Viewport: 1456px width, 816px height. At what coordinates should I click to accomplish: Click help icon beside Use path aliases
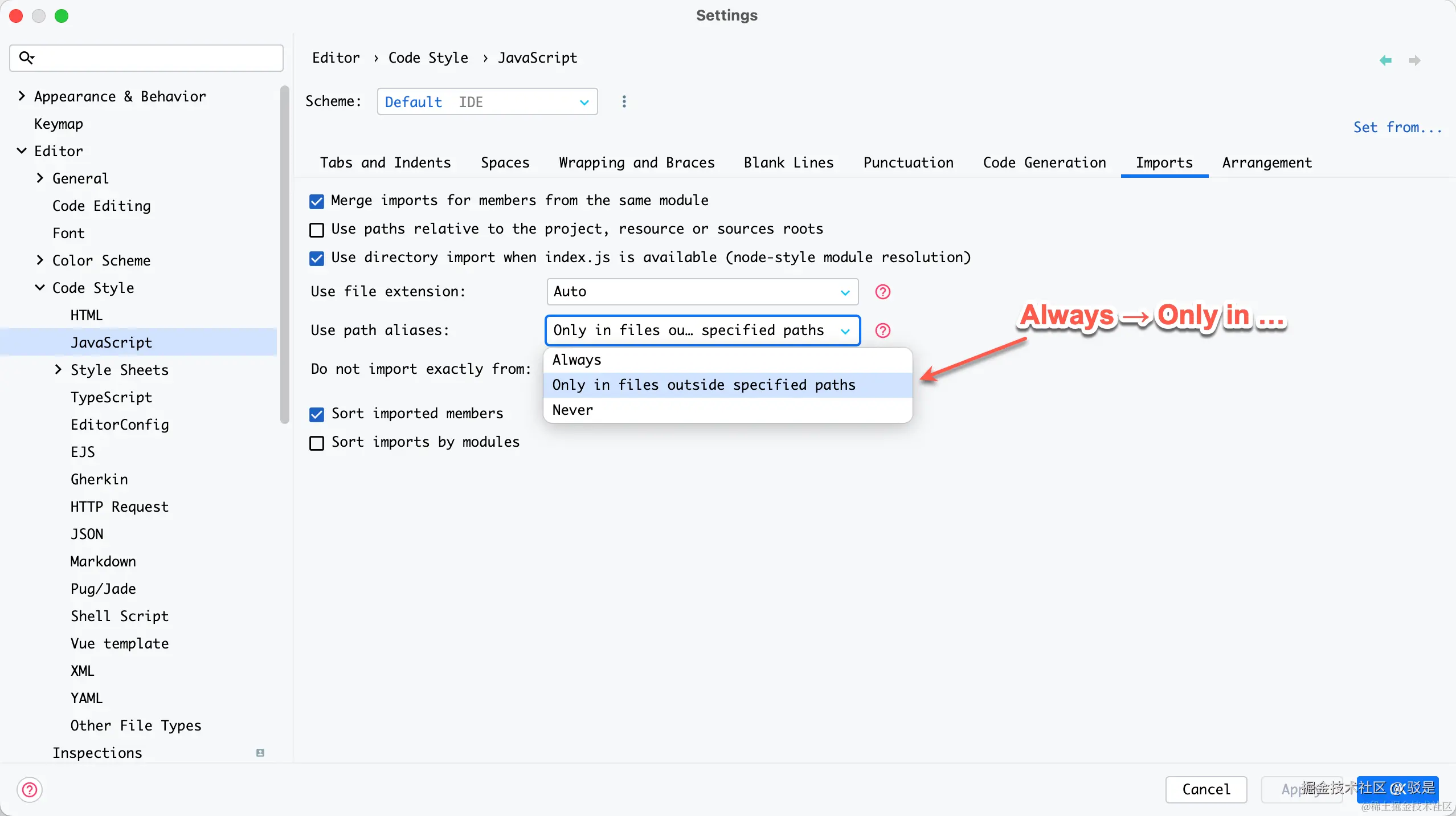coord(882,331)
